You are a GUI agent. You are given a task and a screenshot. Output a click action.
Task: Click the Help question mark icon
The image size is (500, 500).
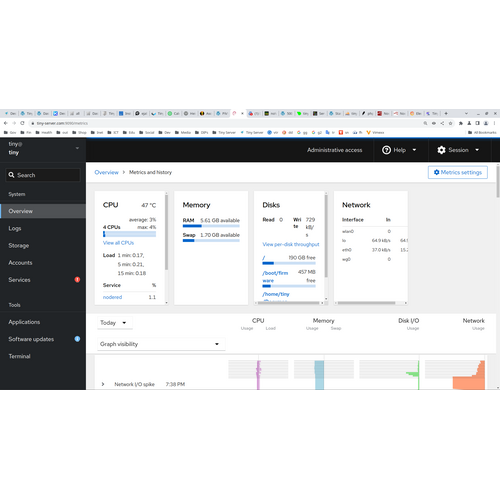[386, 150]
